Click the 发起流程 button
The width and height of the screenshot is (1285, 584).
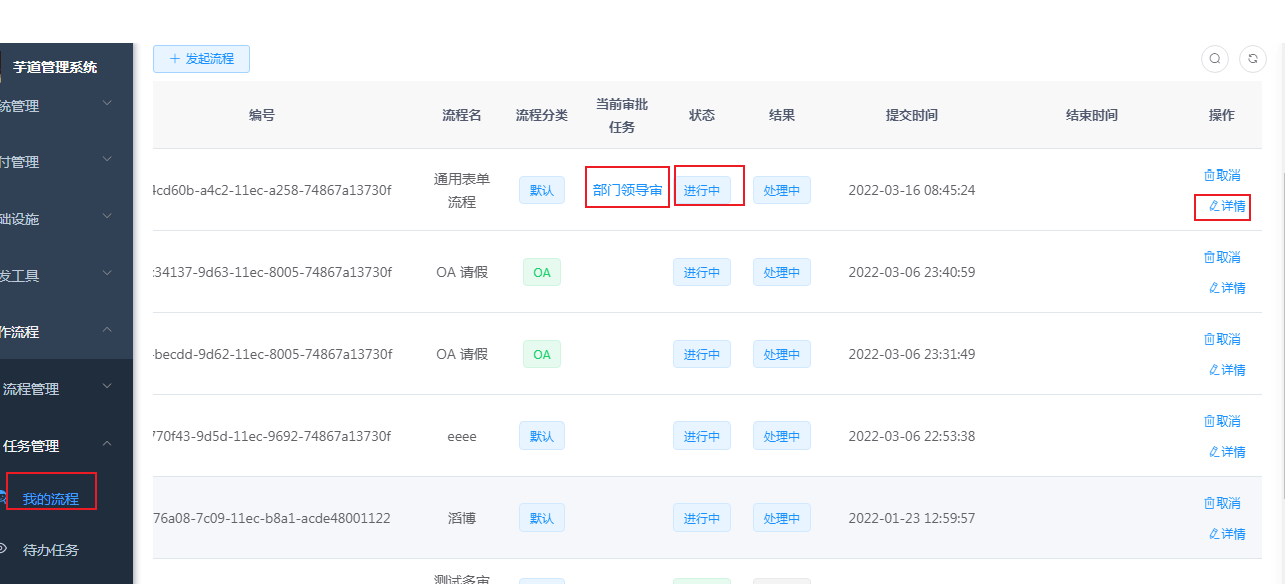pyautogui.click(x=201, y=59)
